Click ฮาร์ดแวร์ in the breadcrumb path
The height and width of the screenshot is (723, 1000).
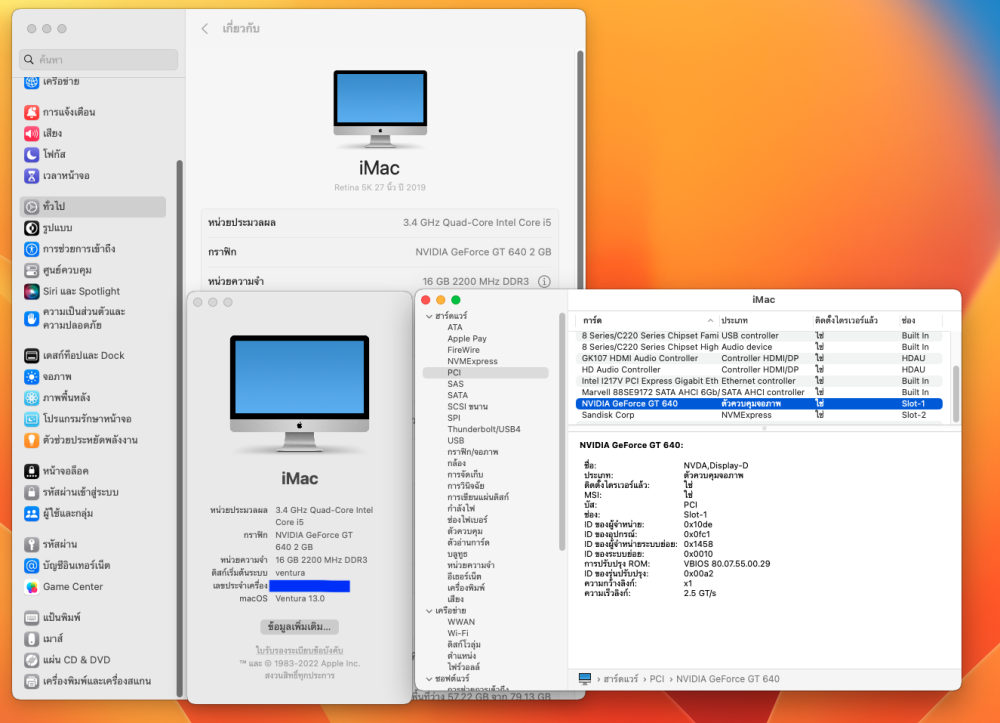621,679
